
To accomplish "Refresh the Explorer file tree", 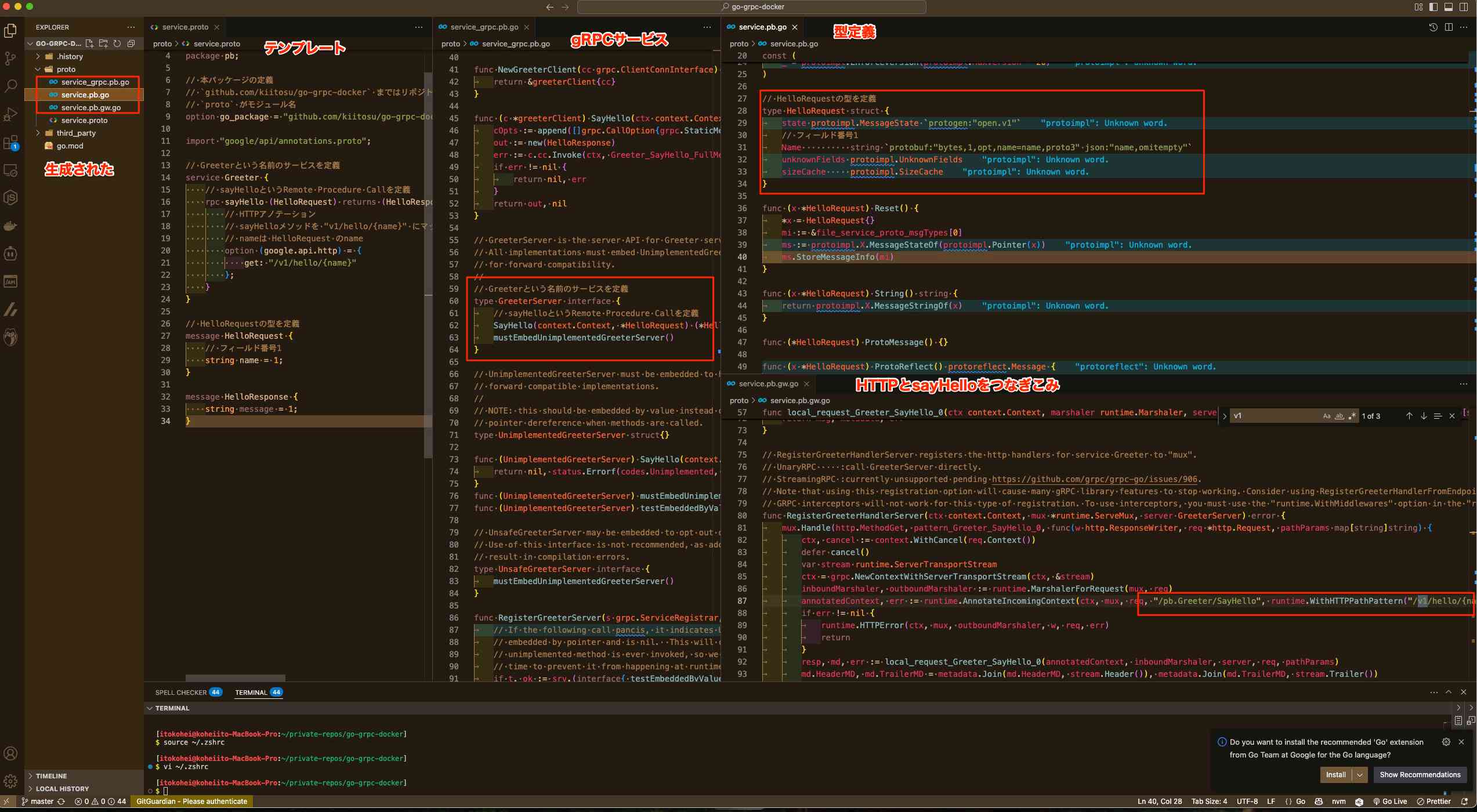I will click(x=117, y=43).
